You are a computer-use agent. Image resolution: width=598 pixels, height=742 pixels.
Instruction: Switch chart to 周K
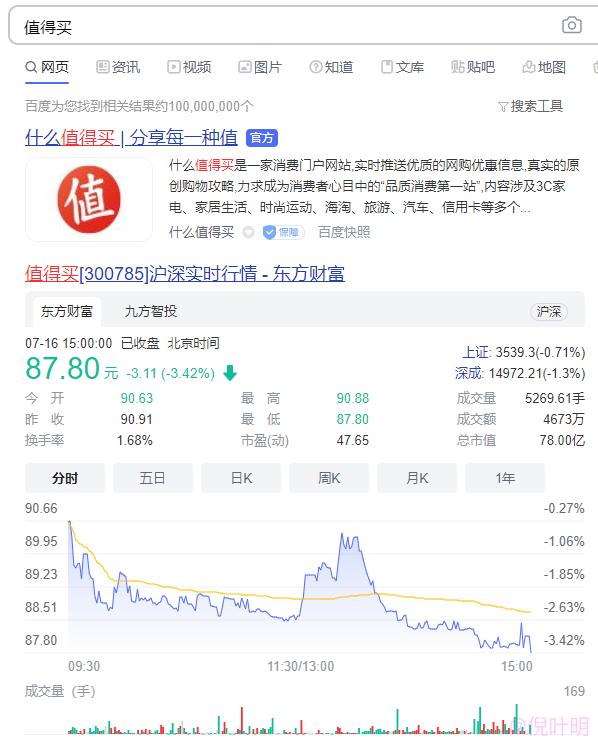[x=329, y=478]
